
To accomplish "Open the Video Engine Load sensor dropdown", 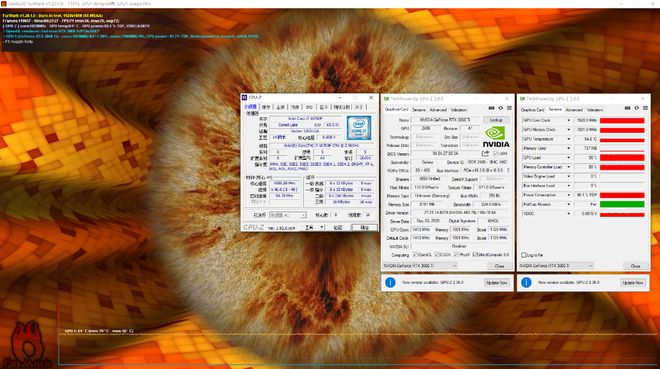I will point(569,176).
